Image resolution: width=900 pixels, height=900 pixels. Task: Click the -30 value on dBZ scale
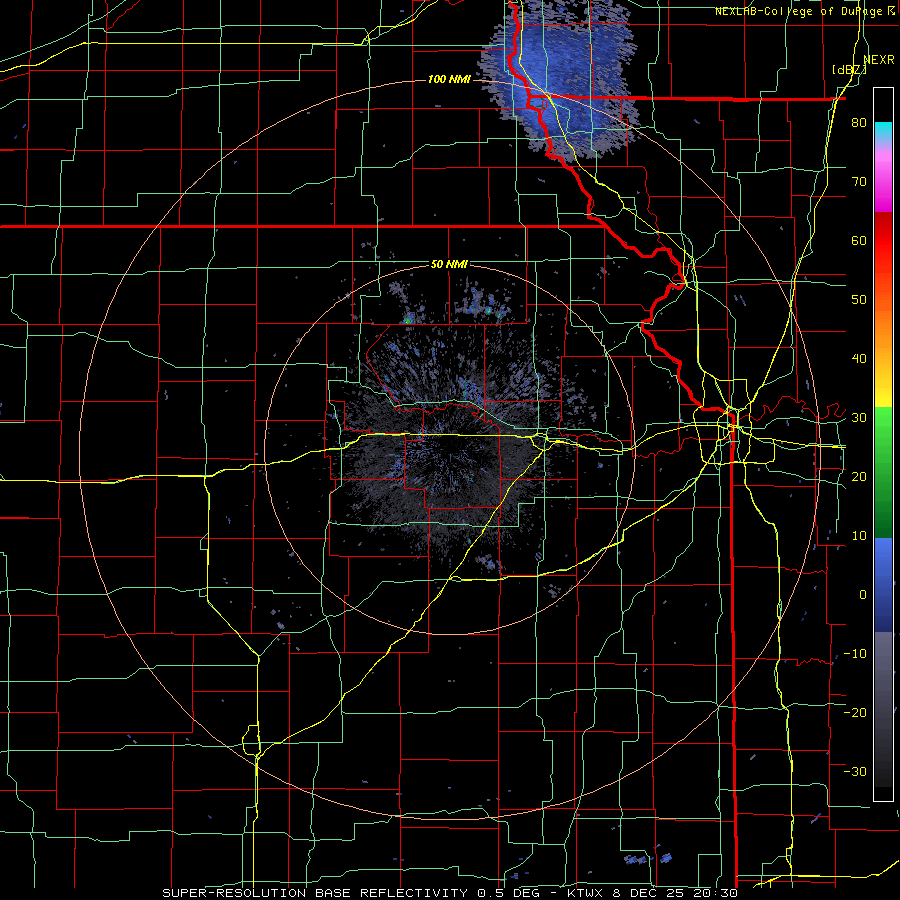(x=855, y=771)
